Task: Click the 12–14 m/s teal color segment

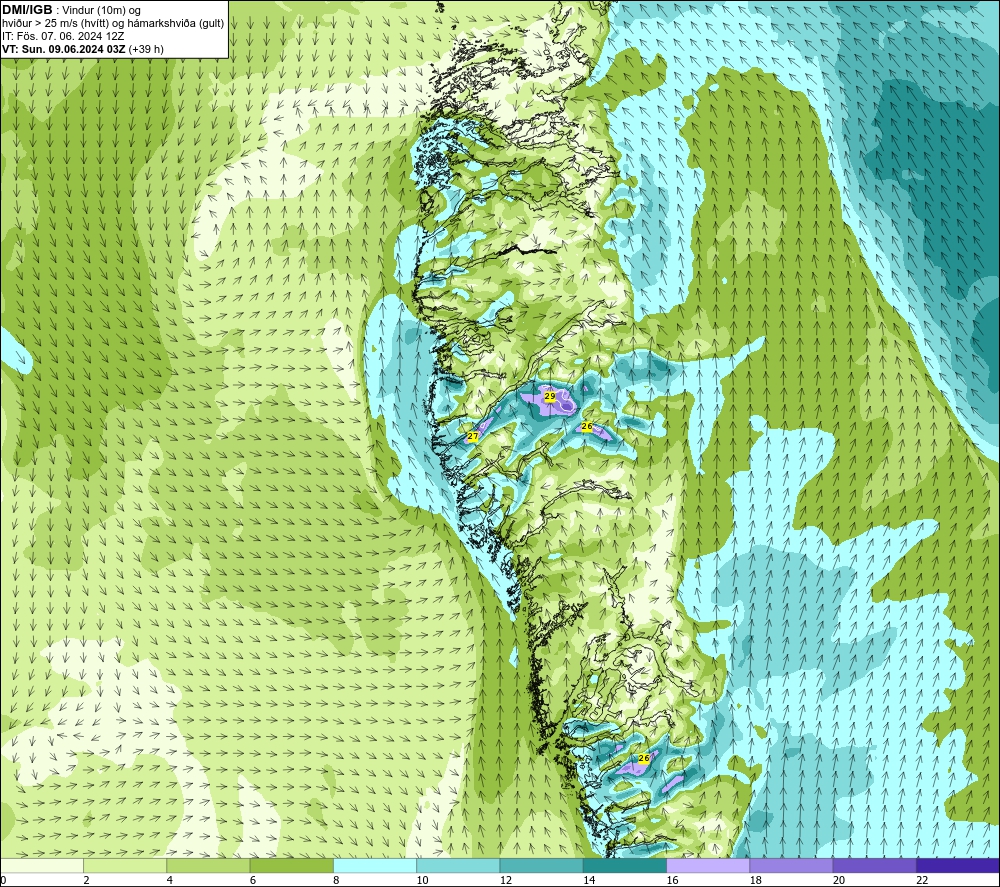Action: tap(541, 865)
